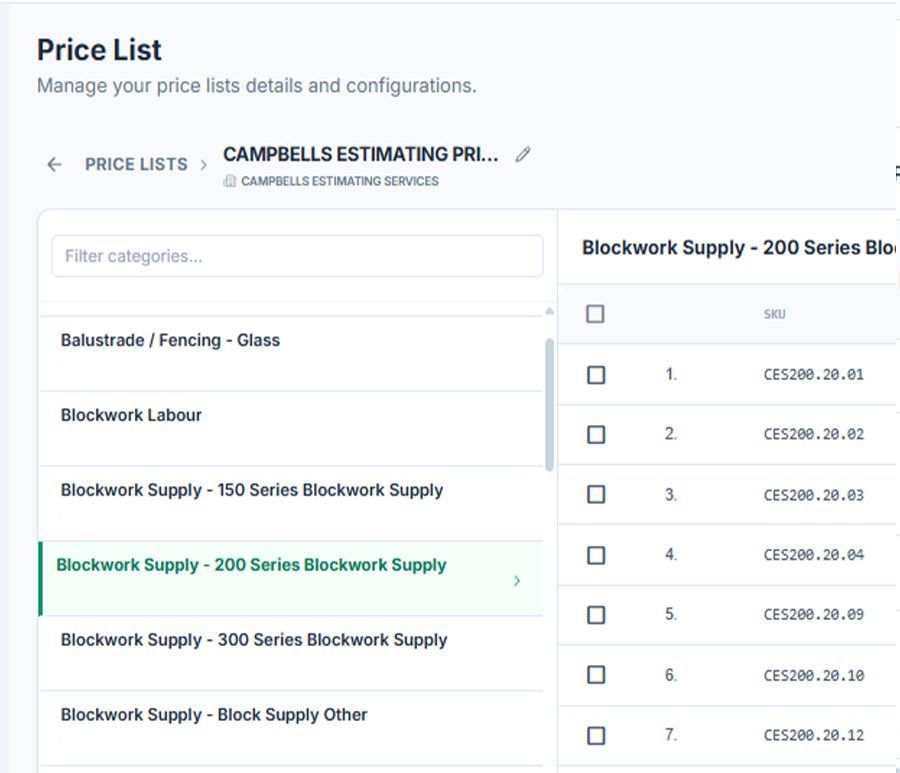The height and width of the screenshot is (773, 900).
Task: Click SKU cell CES200.20.01
Action: (x=813, y=375)
